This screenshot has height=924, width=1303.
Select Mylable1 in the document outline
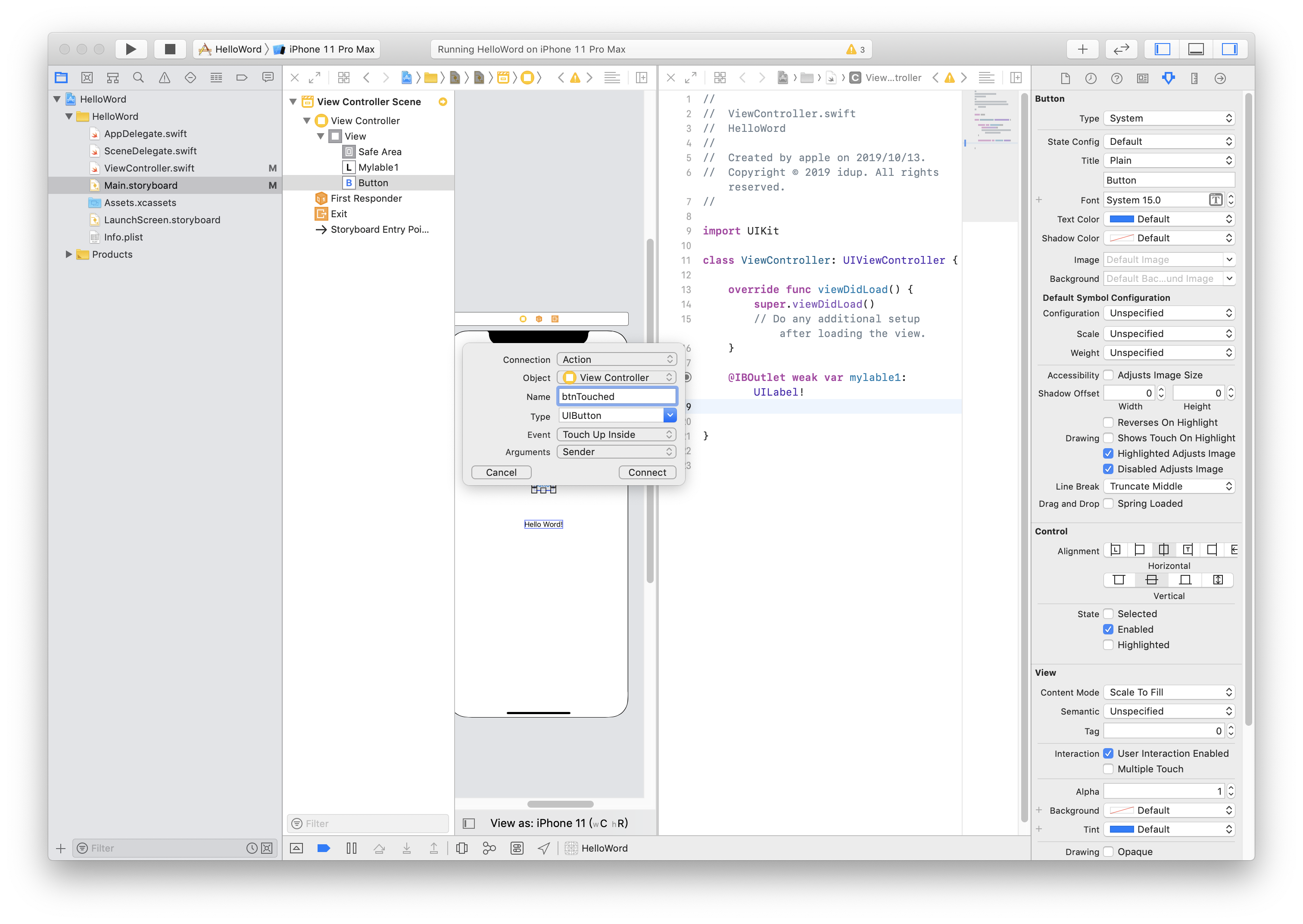(378, 167)
